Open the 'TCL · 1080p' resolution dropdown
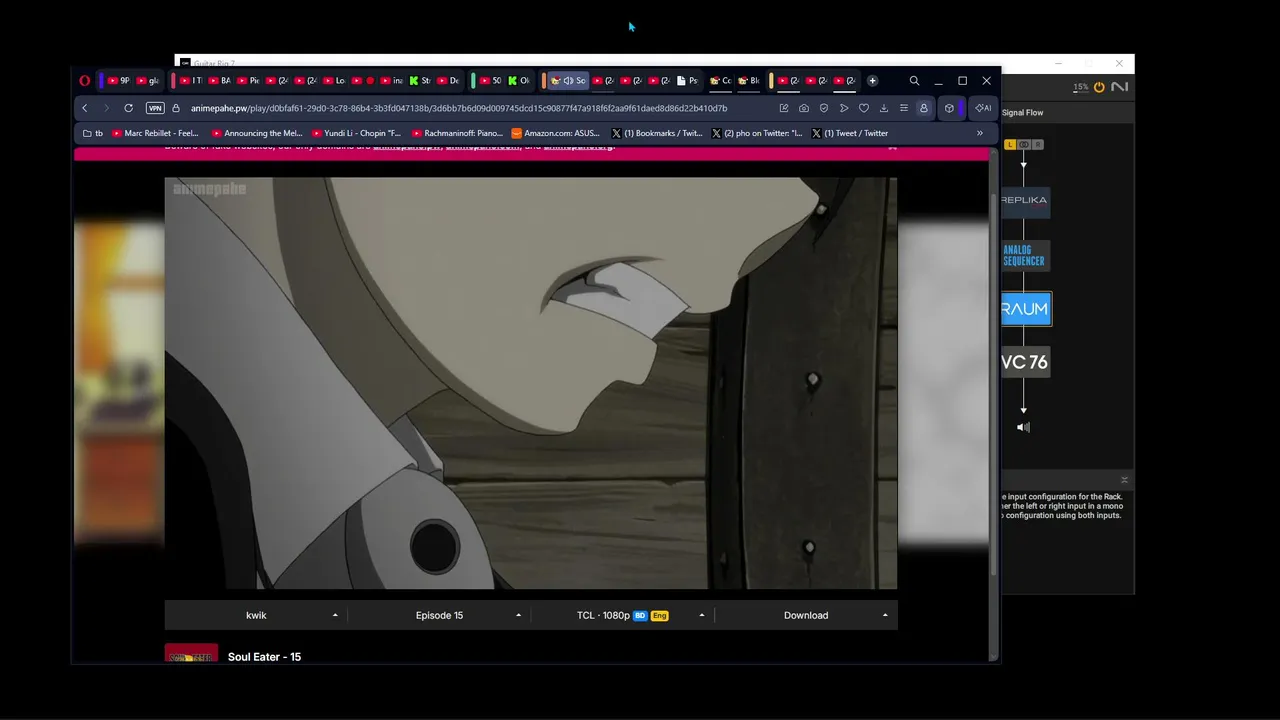Screen dimensions: 1280x720 622,616
